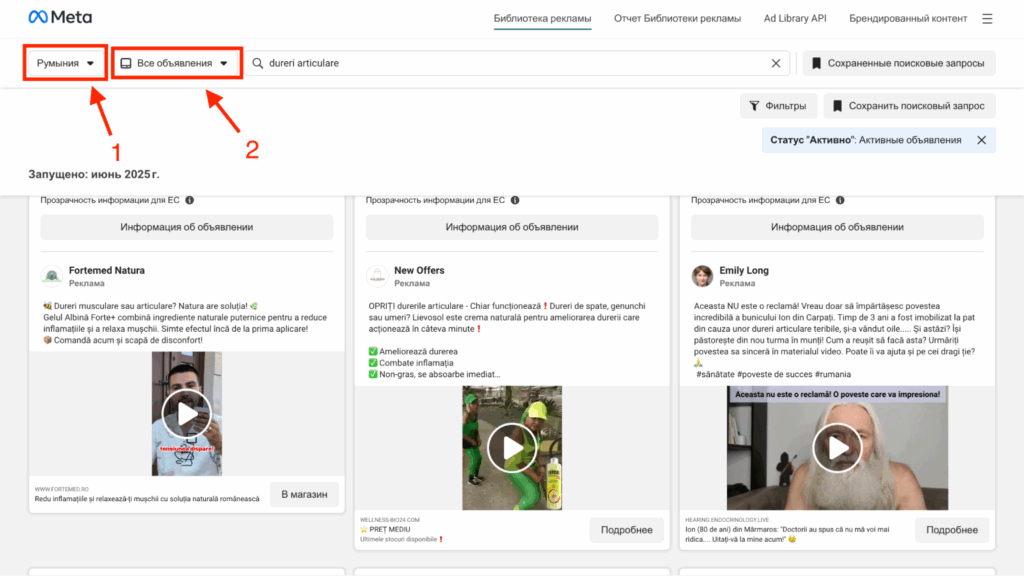Open Отчет Библиотеки рекламы tab
Image resolution: width=1024 pixels, height=576 pixels.
677,18
